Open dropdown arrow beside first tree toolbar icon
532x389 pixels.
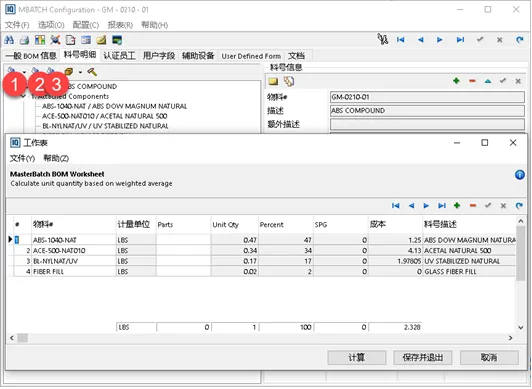tap(24, 72)
